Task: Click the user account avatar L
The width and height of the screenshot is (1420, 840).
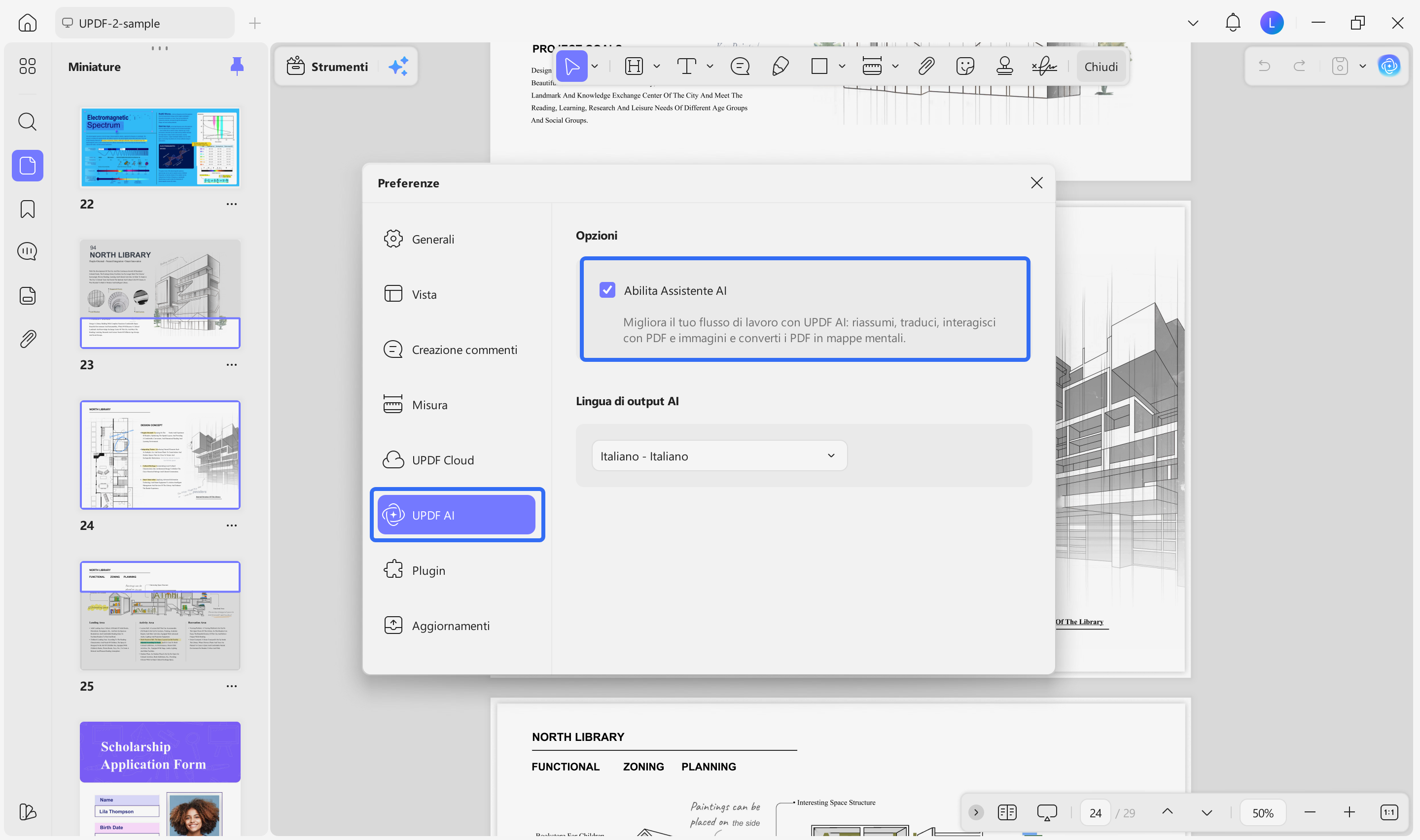Action: (x=1272, y=23)
